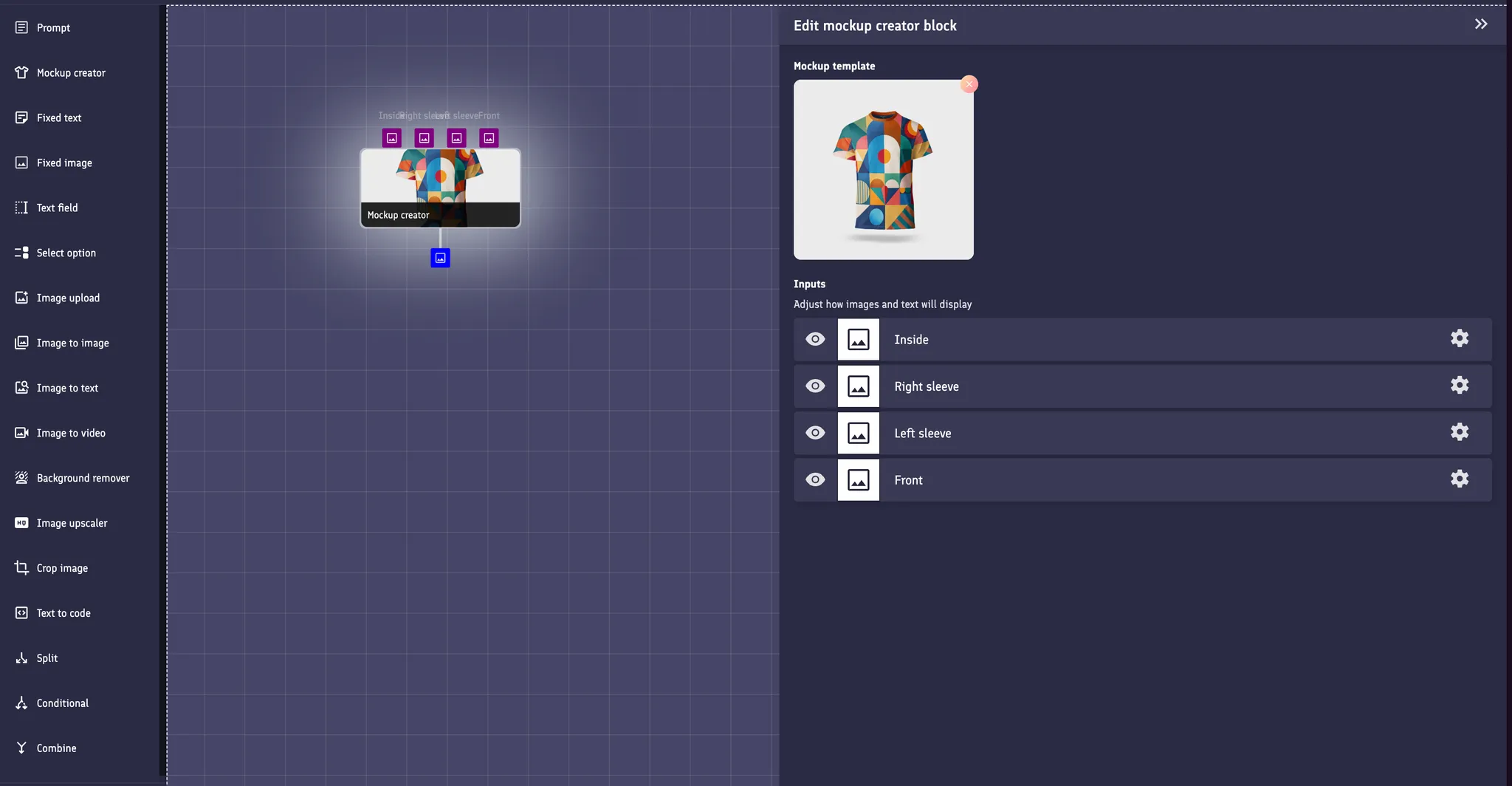Select the Combine block icon

21,748
